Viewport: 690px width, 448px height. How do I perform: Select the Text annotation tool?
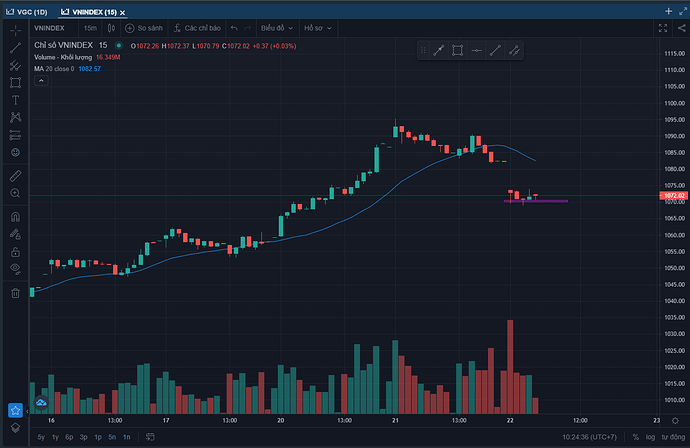tap(15, 100)
